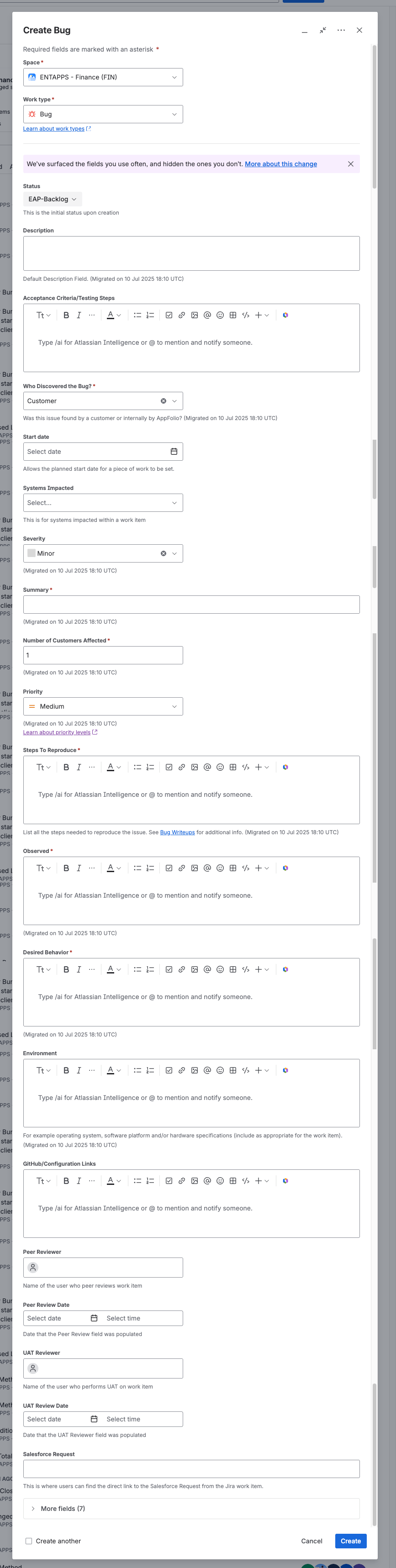Focus the Summary input field
Screen dimensions: 396x1568
(x=191, y=605)
